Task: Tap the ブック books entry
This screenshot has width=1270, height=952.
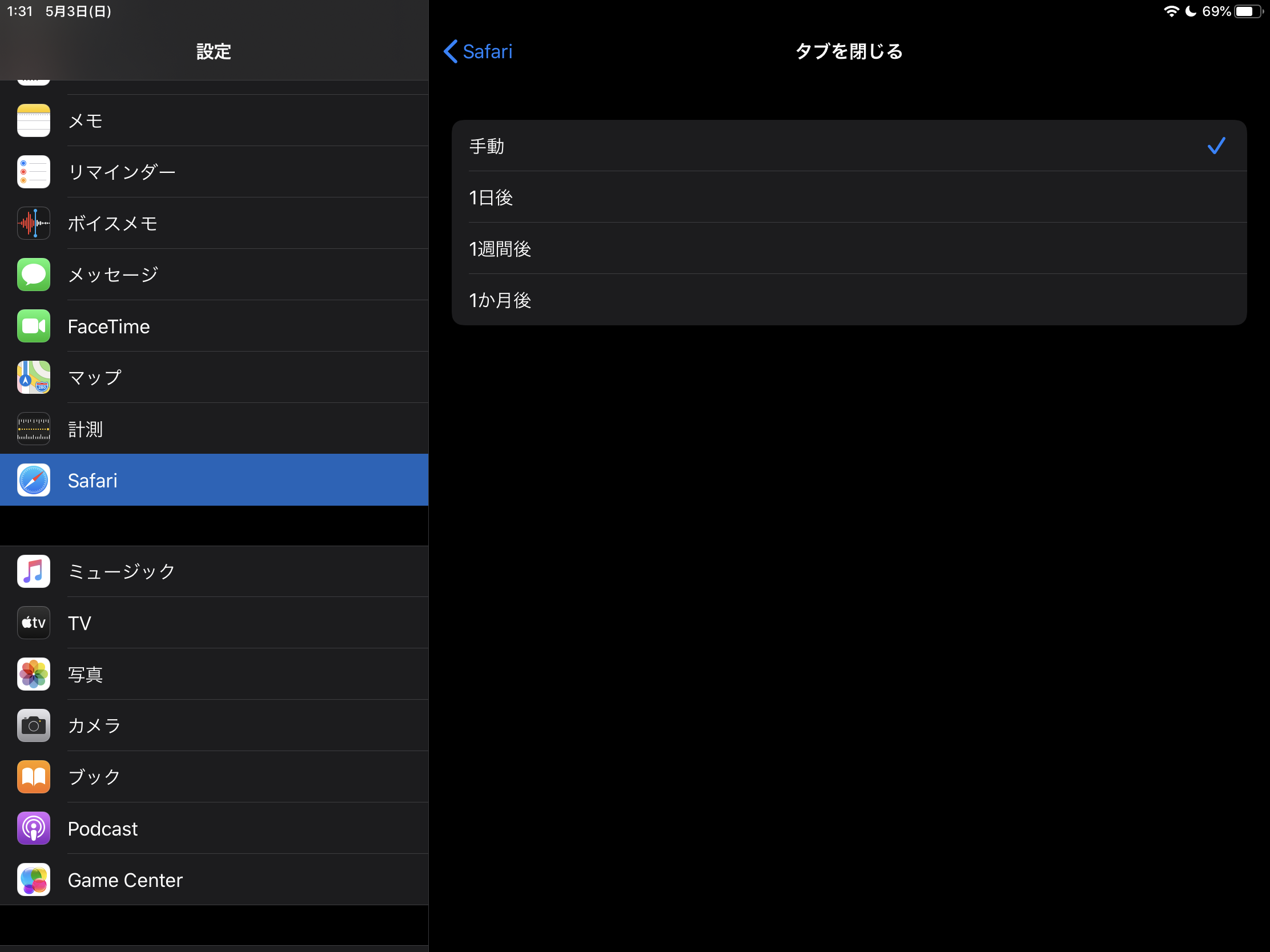Action: [214, 777]
